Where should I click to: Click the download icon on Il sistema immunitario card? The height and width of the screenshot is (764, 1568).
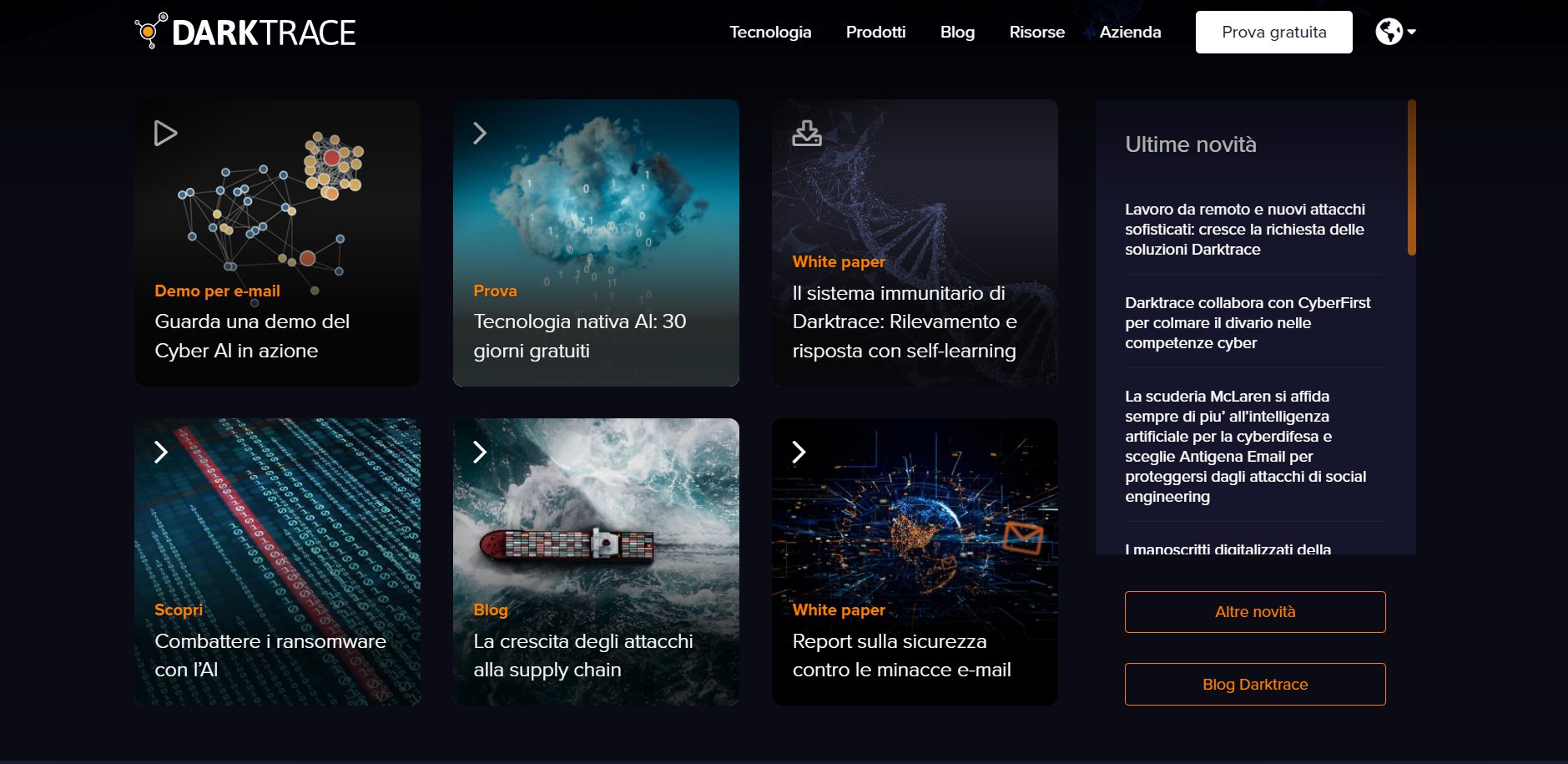[x=807, y=133]
